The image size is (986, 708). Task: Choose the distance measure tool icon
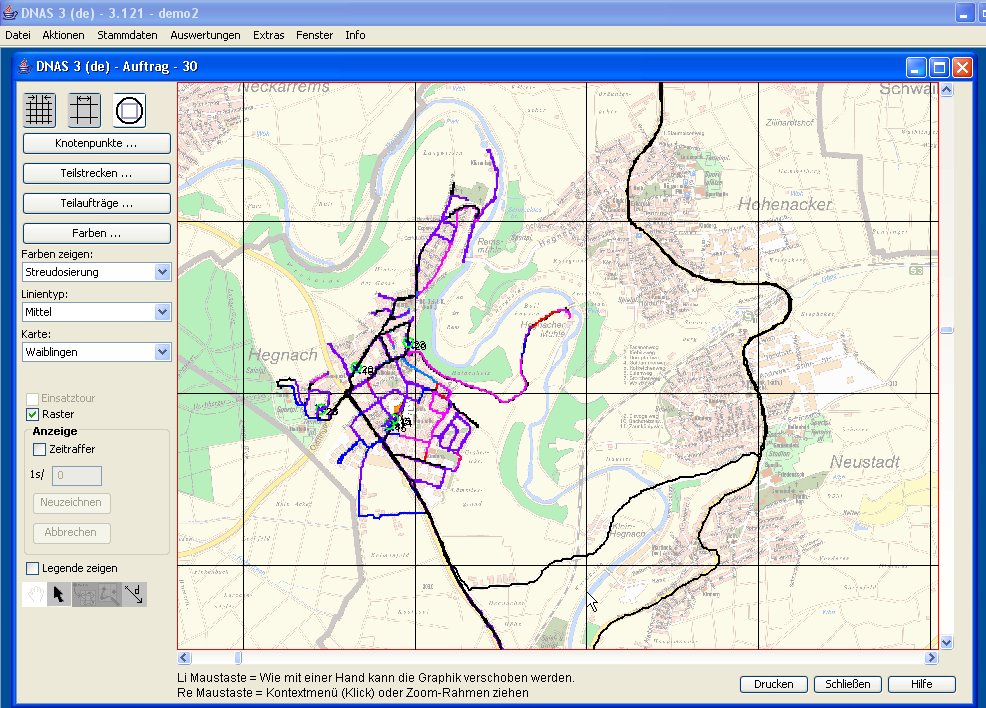(x=135, y=594)
